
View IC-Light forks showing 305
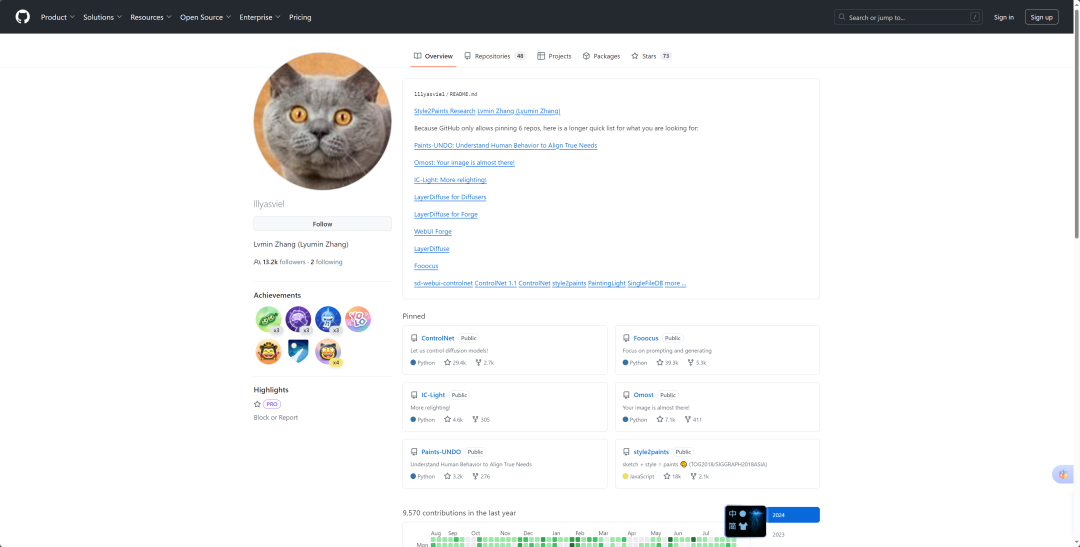tap(481, 420)
